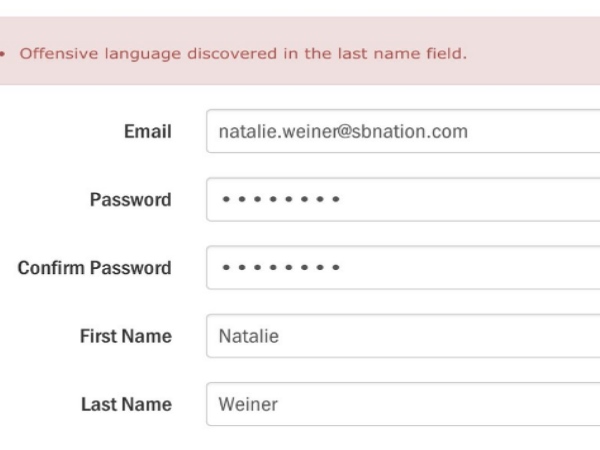The image size is (600, 450).
Task: Click the masked dots in Password field
Action: 281,200
